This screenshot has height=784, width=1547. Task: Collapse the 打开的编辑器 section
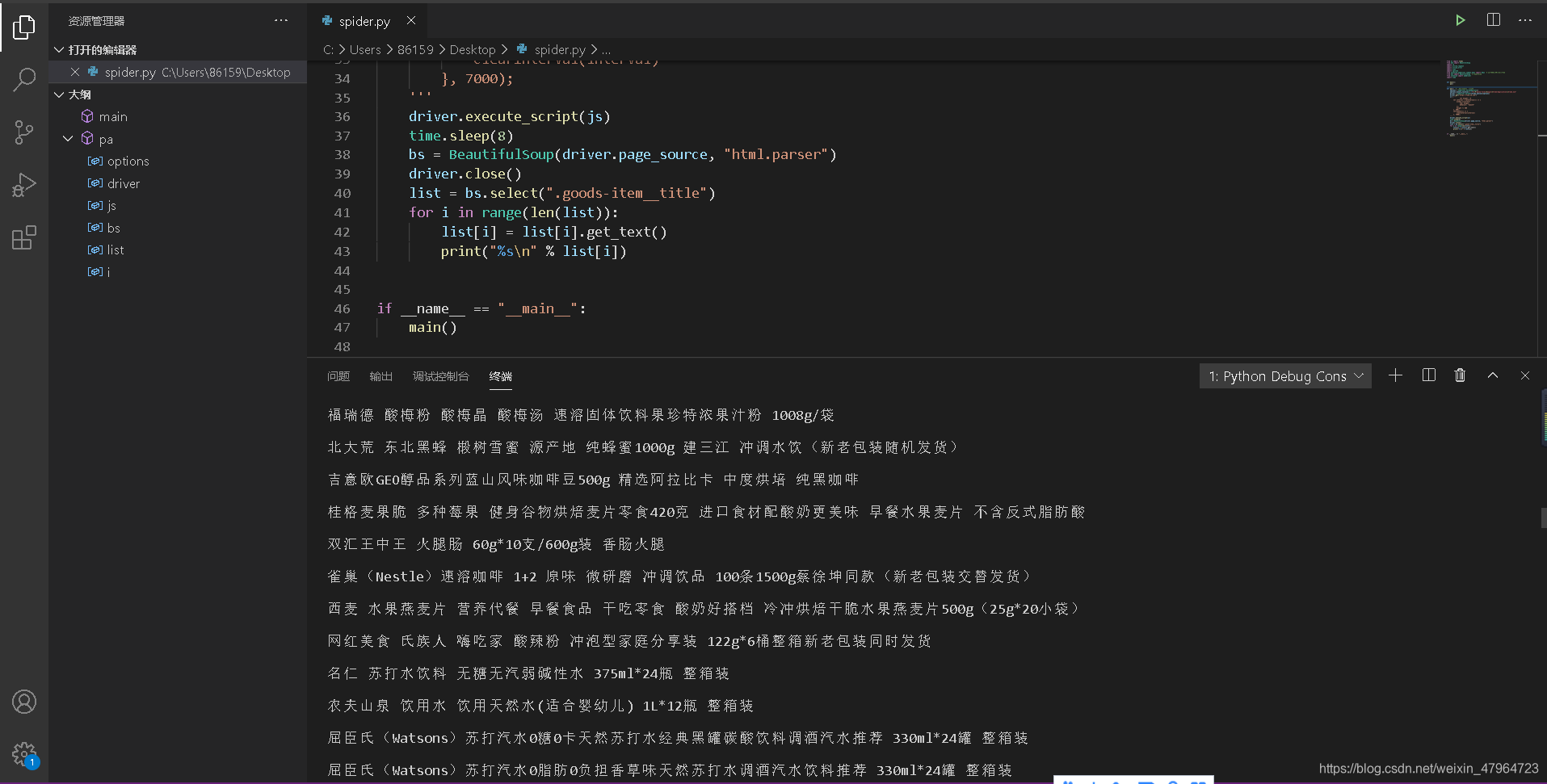coord(58,50)
